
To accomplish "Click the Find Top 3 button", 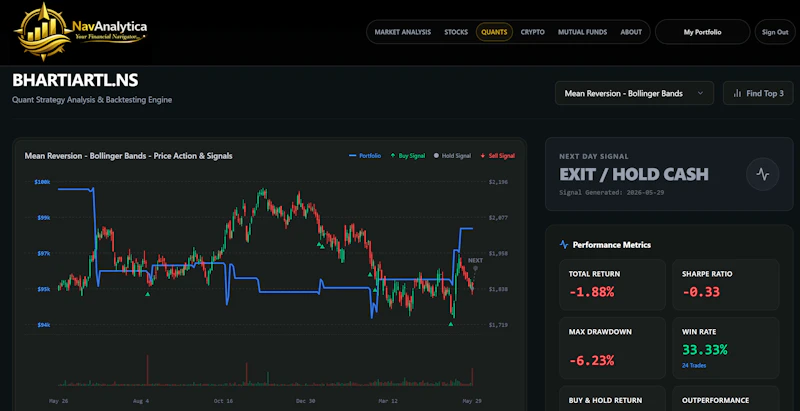I will pyautogui.click(x=758, y=93).
